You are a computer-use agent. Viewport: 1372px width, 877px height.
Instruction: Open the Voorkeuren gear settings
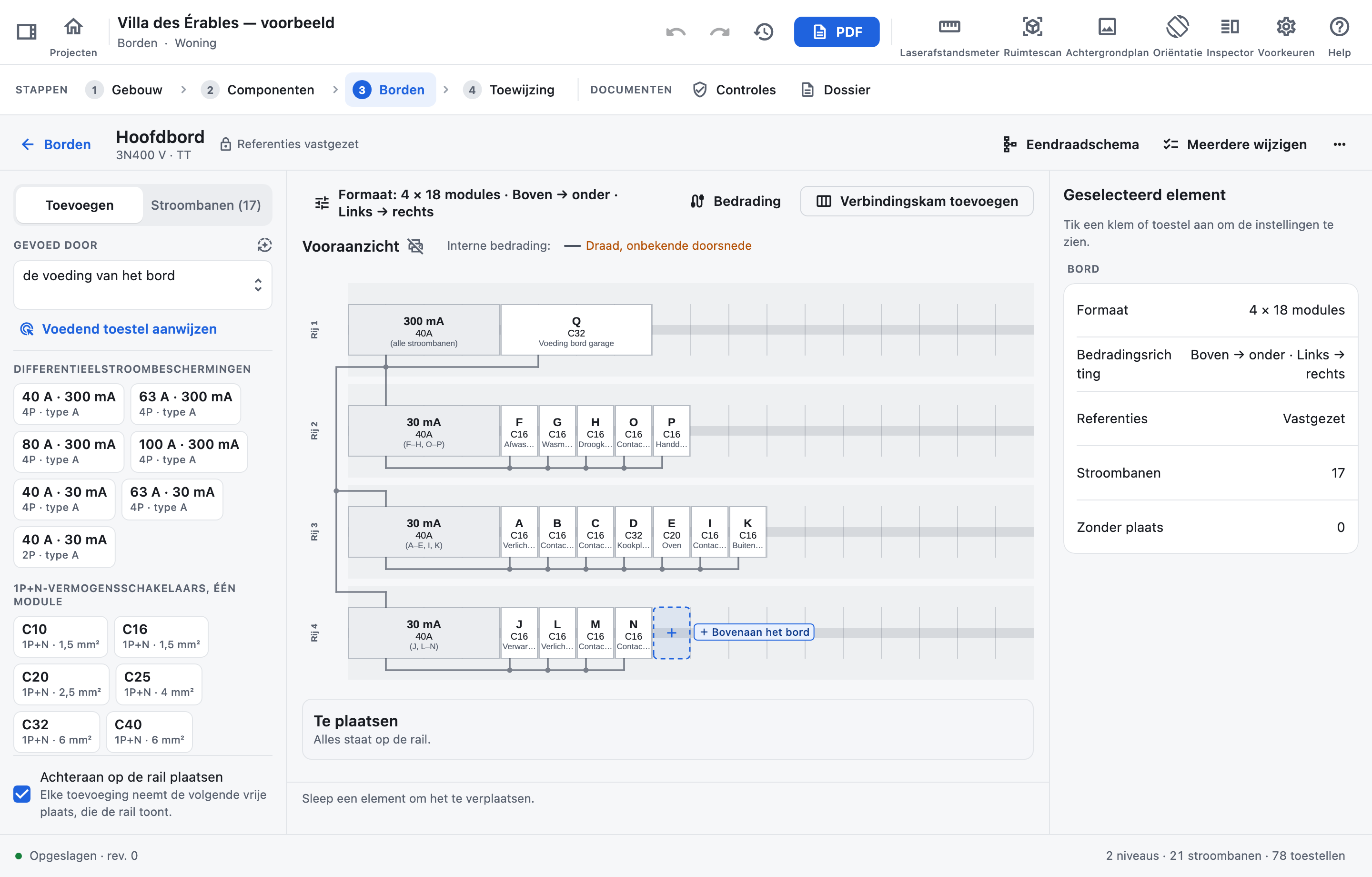tap(1286, 37)
